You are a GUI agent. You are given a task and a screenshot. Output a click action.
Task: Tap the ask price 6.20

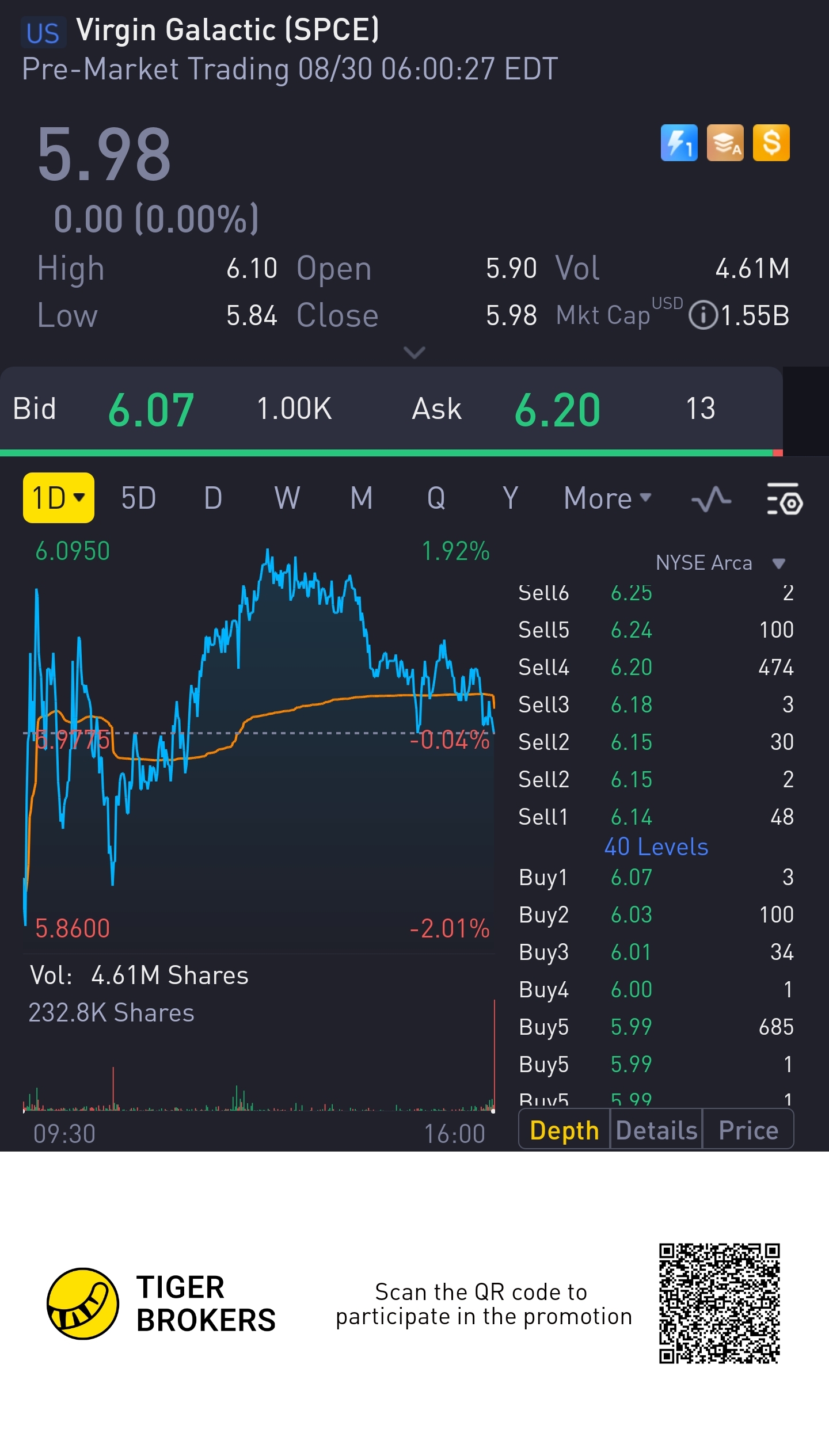(x=557, y=410)
